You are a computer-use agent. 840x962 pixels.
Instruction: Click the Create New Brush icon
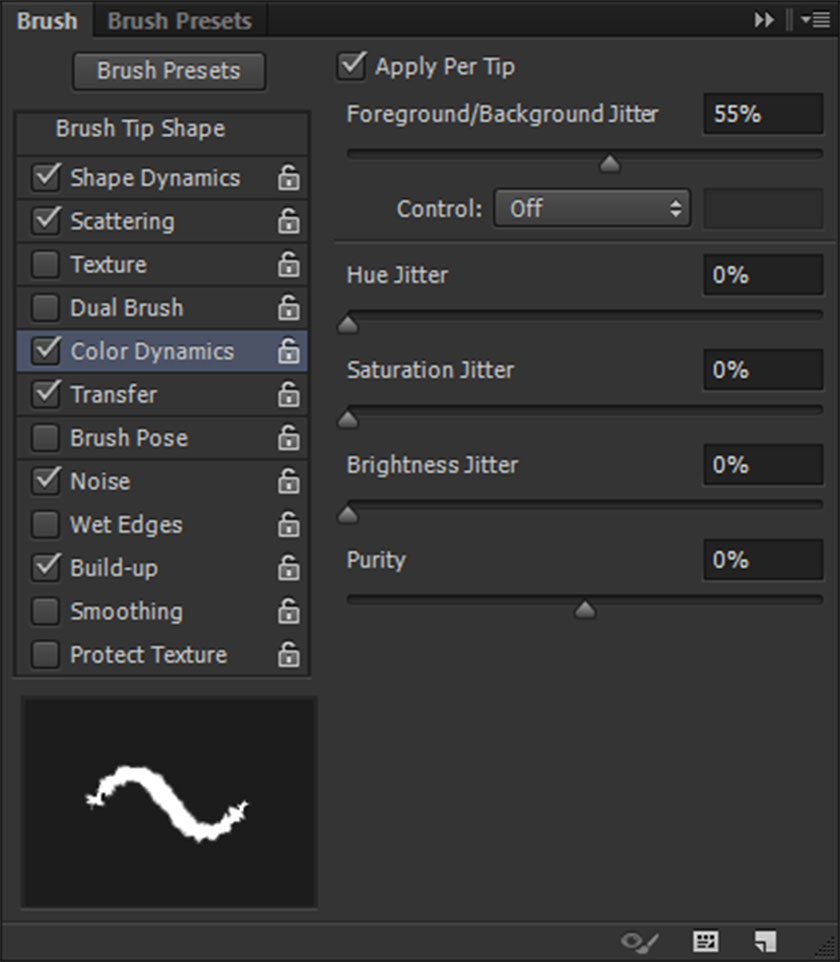(766, 941)
